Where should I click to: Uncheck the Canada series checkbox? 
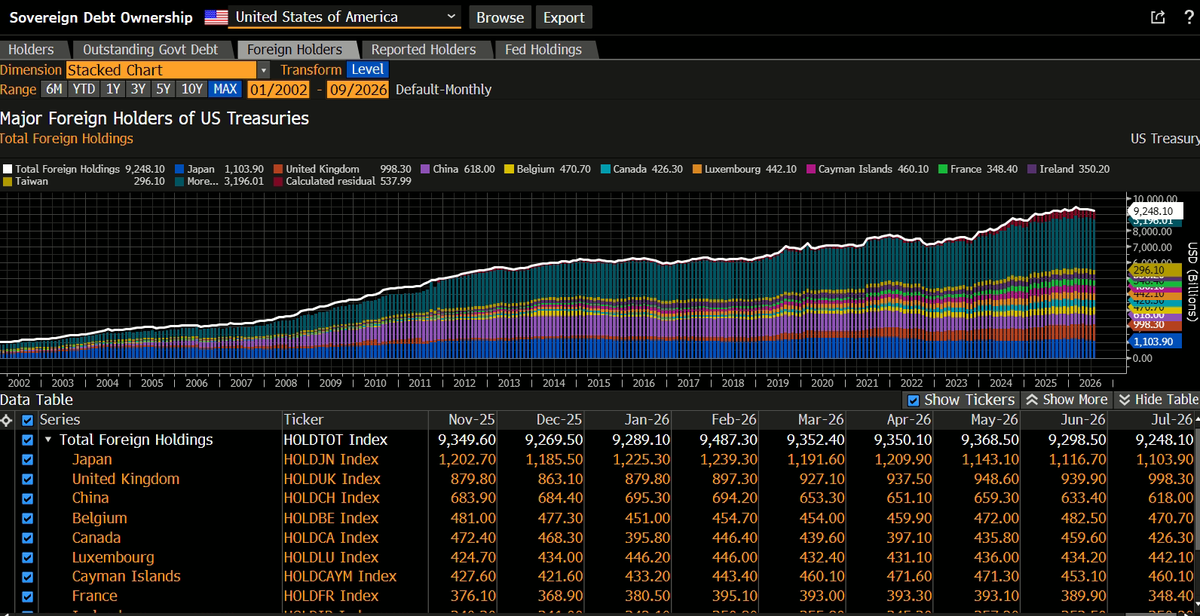coord(27,537)
